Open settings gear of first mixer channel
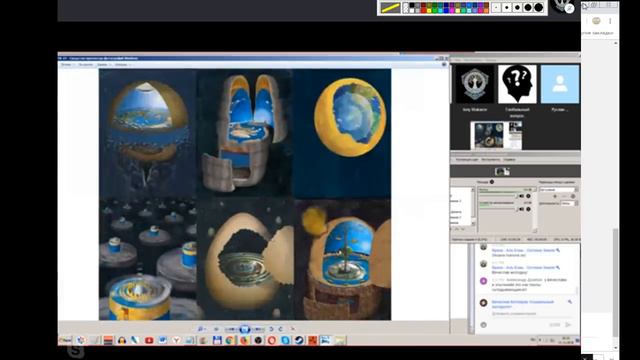640x360 pixels. [x=528, y=196]
